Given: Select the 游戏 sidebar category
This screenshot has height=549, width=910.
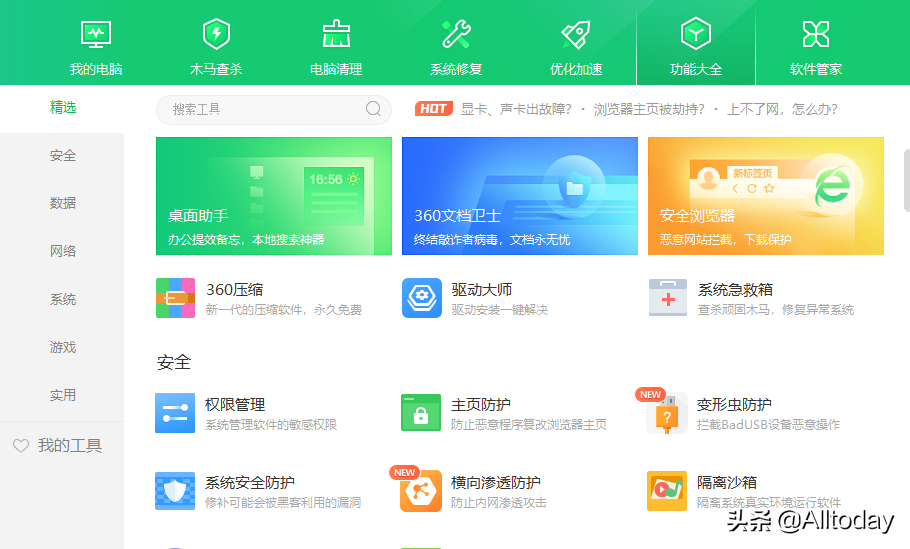Looking at the screenshot, I should pyautogui.click(x=63, y=347).
